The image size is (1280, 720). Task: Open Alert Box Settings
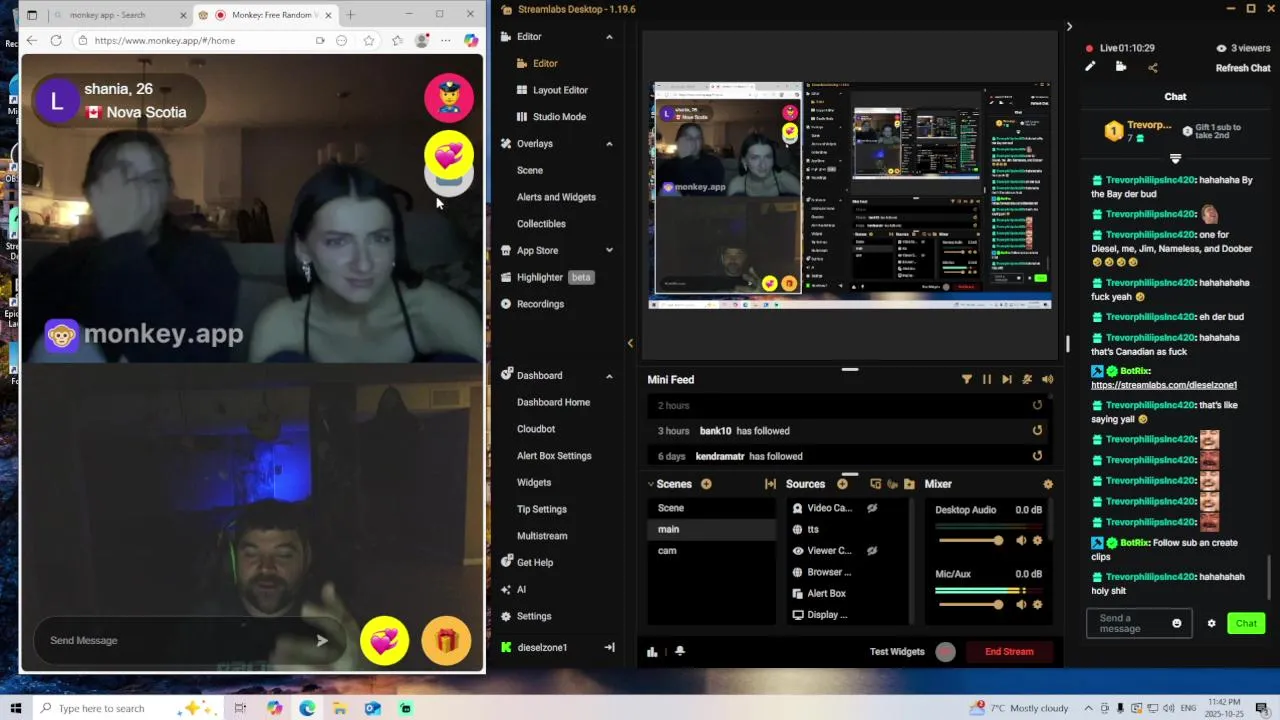tap(554, 456)
